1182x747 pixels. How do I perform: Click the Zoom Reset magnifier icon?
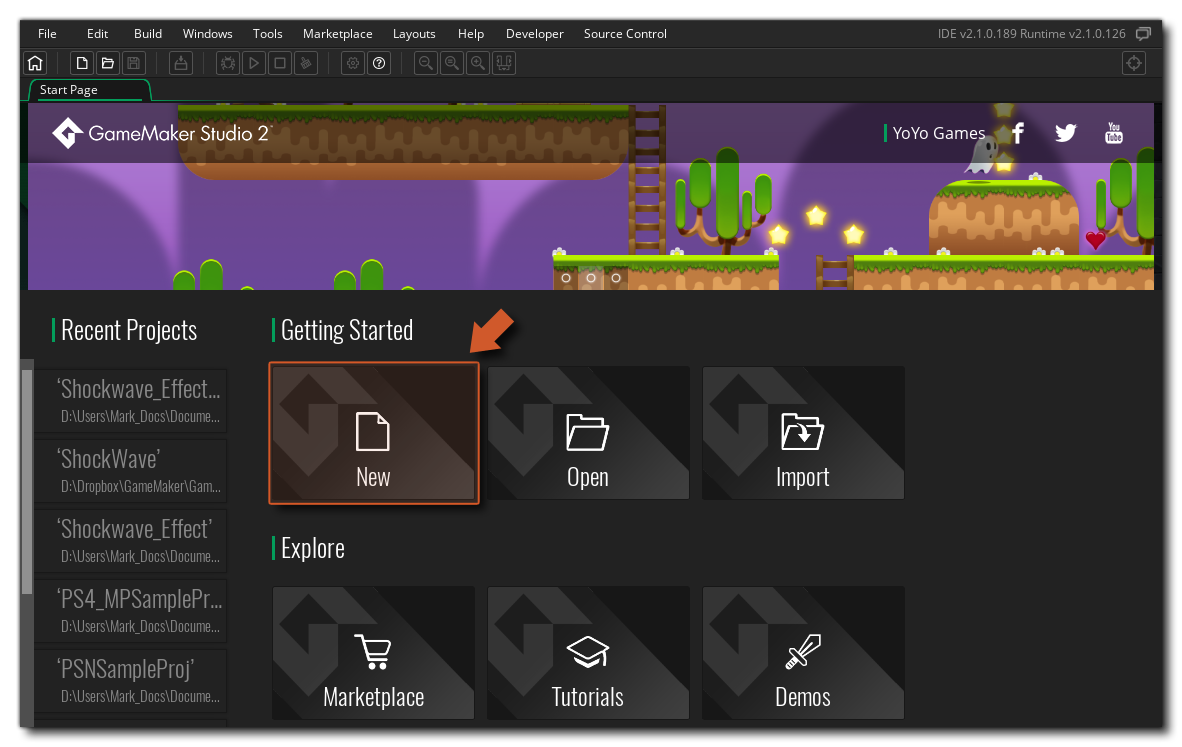(452, 63)
